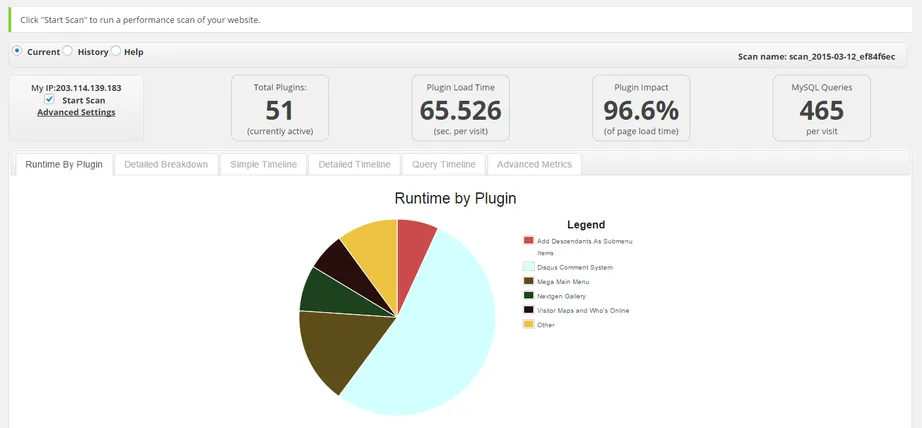Select the Current radio button

[x=18, y=51]
